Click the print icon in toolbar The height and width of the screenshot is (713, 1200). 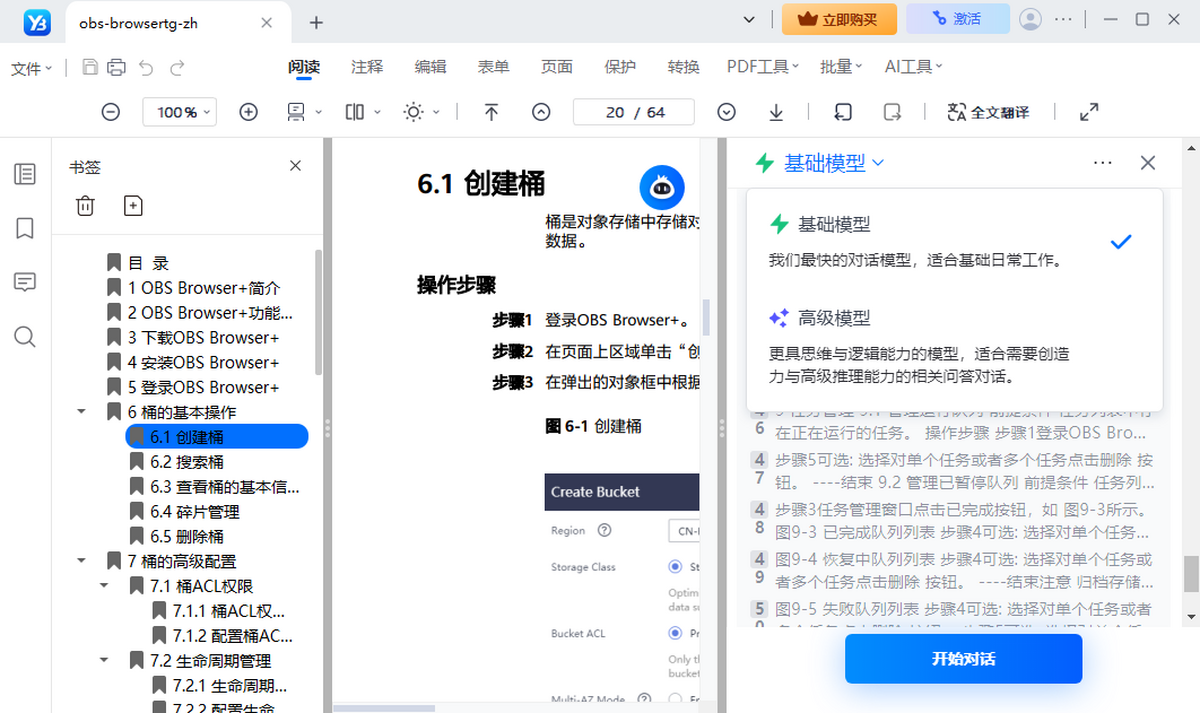click(x=117, y=67)
